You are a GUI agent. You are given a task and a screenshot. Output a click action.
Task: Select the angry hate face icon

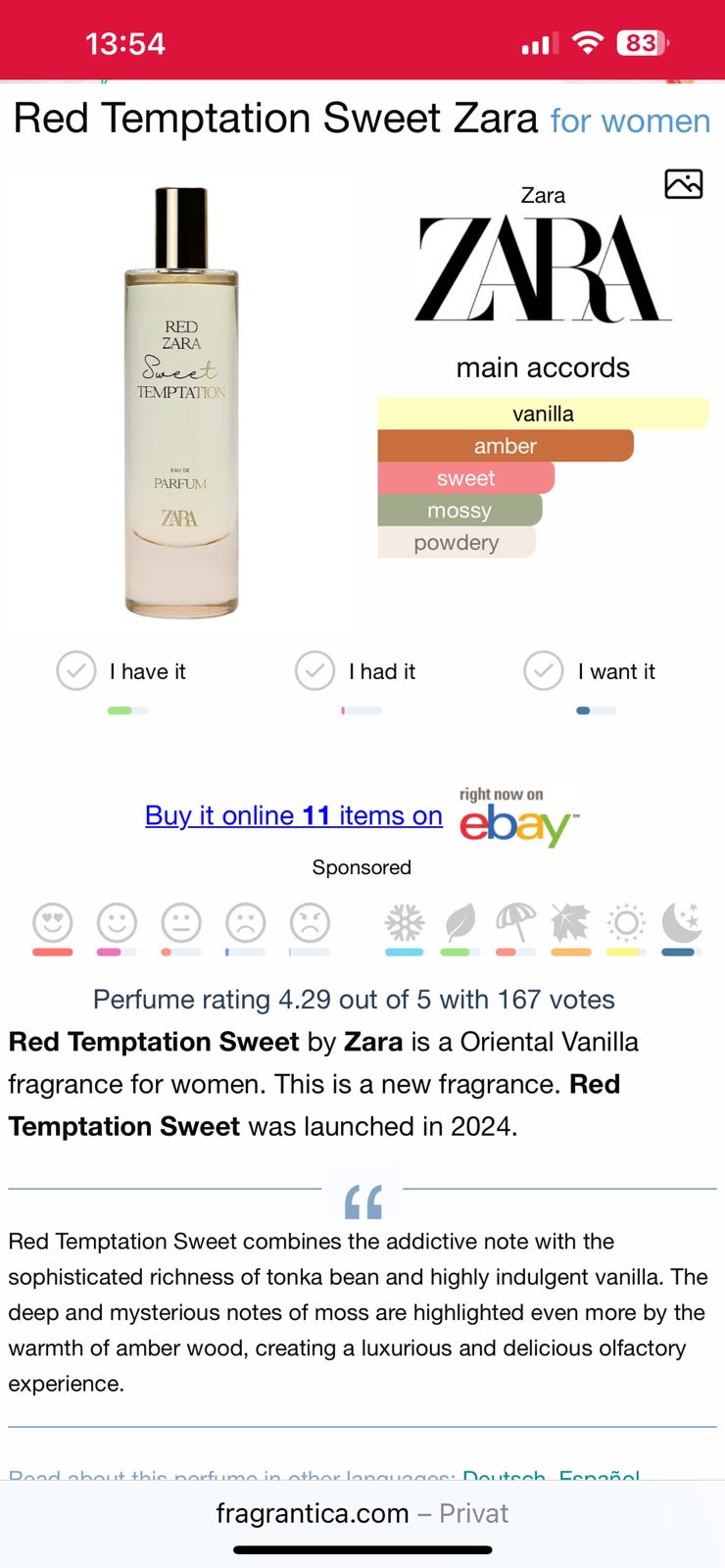[x=310, y=922]
